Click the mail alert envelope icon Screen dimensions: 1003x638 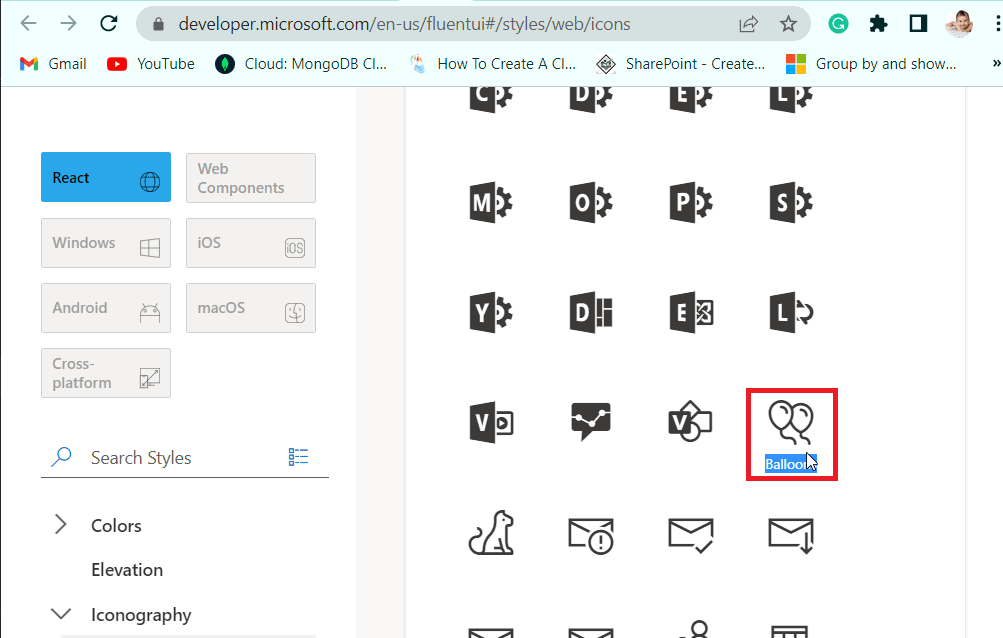click(x=591, y=535)
